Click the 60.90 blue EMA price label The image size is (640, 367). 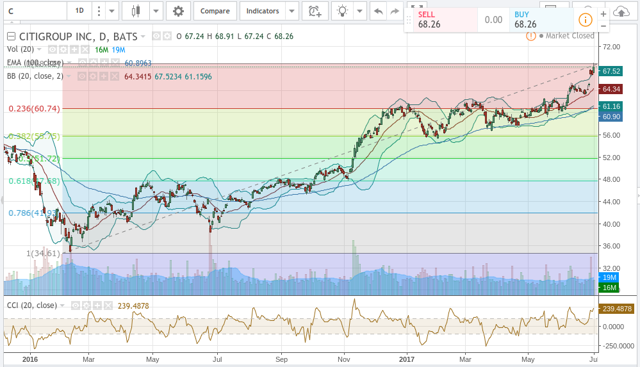coord(611,117)
